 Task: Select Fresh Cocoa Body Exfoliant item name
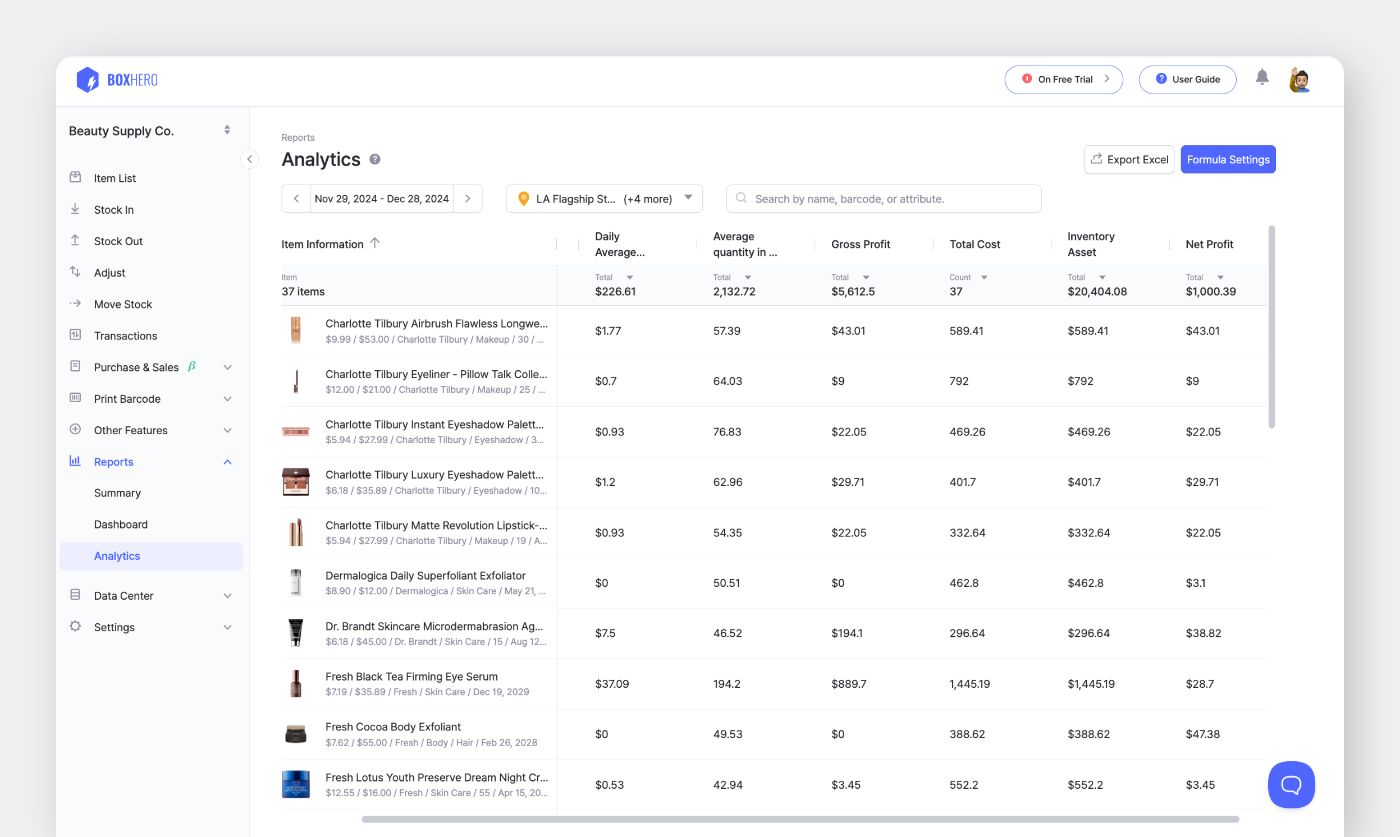393,727
